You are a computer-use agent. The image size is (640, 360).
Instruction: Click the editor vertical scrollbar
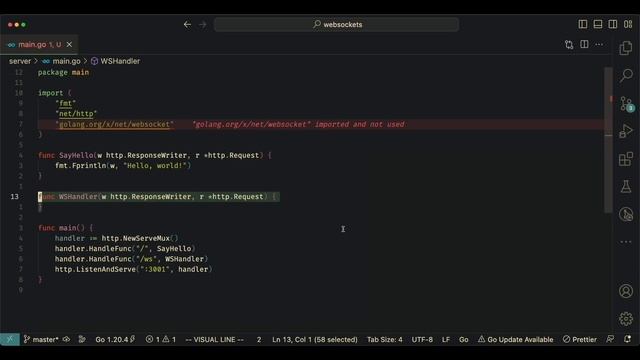point(608,140)
